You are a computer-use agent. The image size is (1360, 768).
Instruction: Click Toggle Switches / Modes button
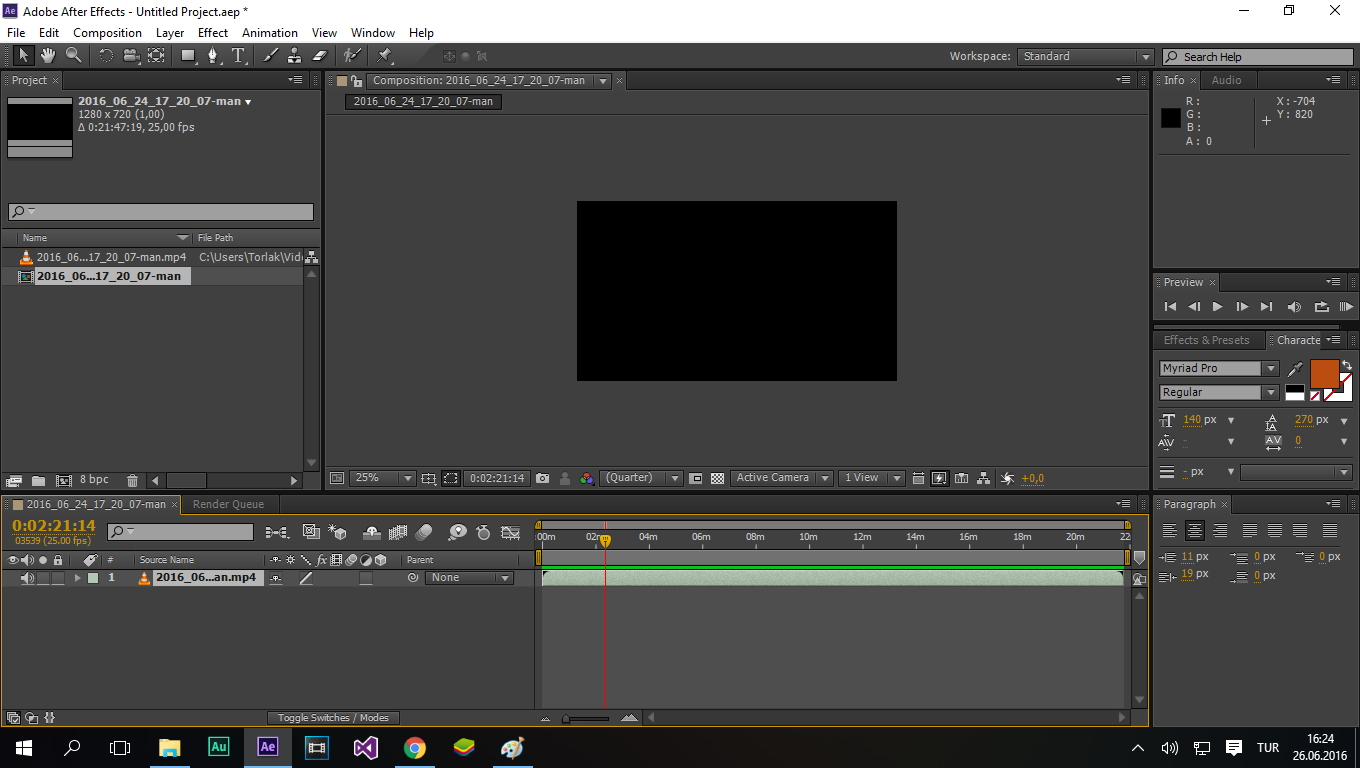333,718
